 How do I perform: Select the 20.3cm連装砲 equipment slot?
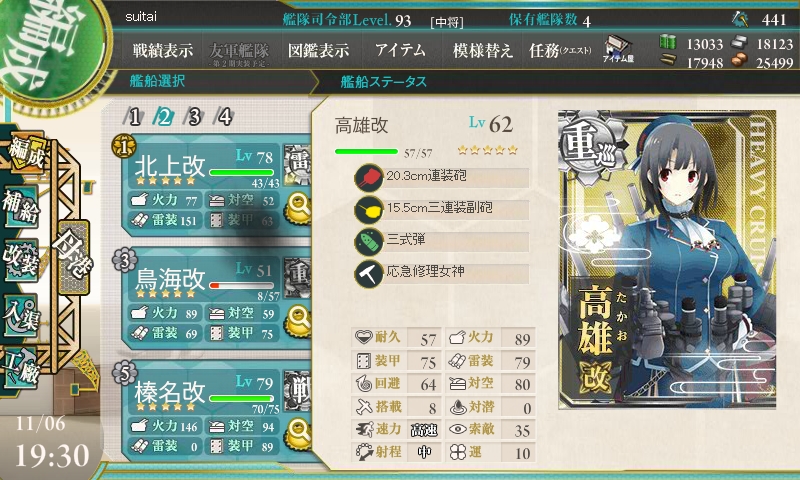point(442,177)
